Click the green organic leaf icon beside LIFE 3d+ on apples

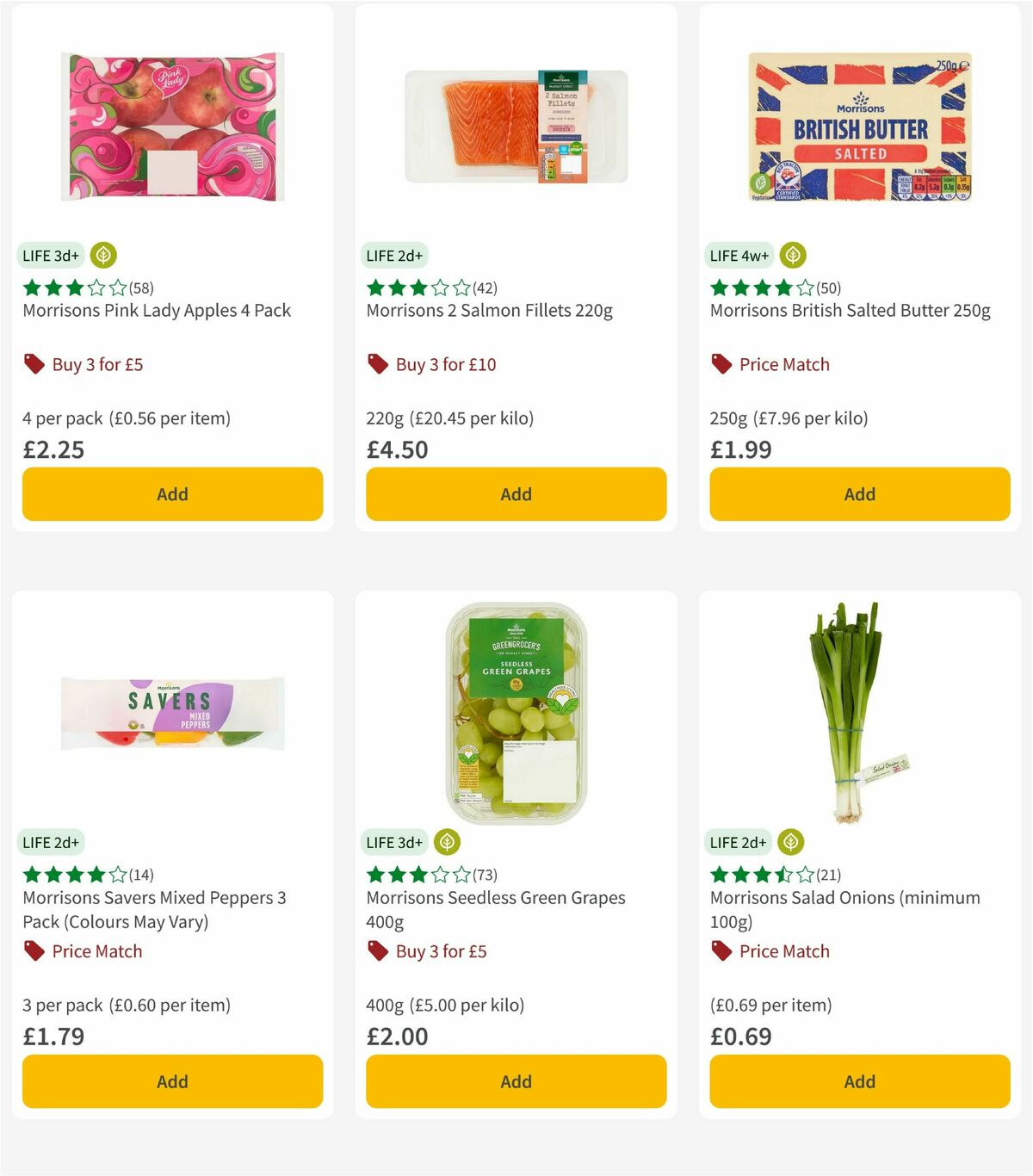(102, 255)
